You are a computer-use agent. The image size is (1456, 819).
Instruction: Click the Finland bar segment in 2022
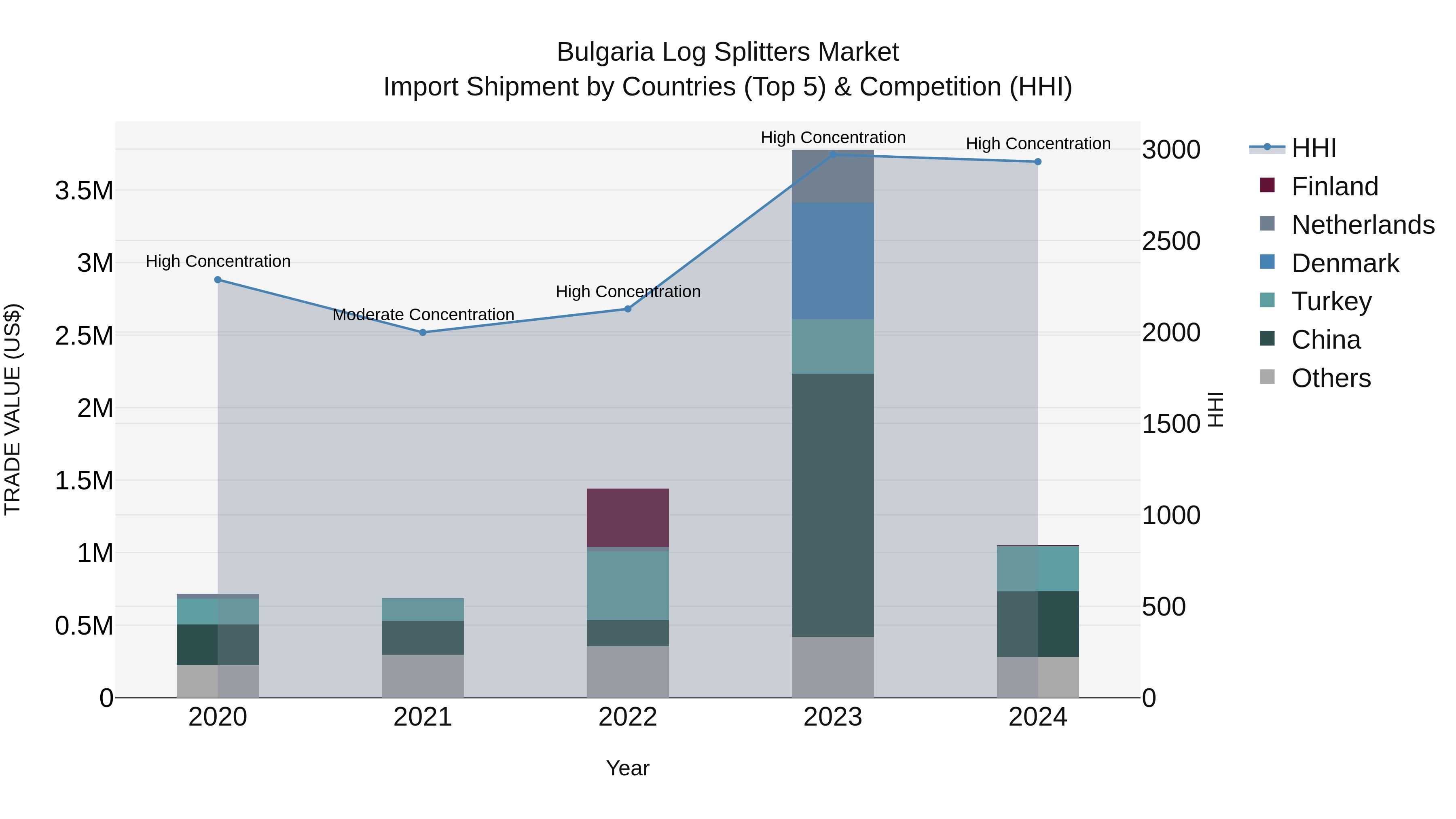627,518
